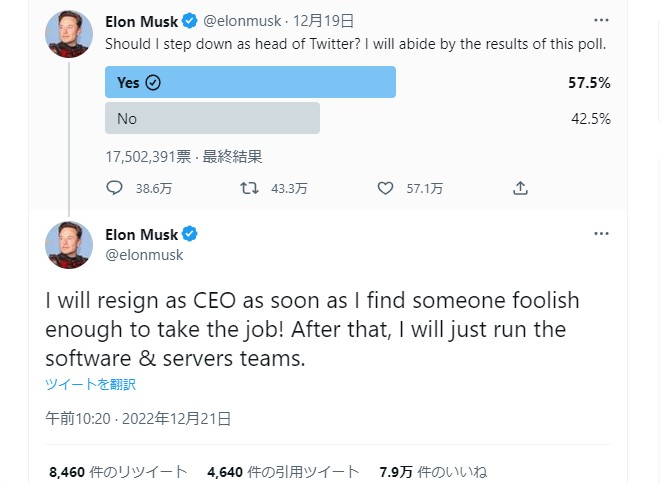Open the 午前10:20 · 2022年12月21日 timestamp
This screenshot has width=660, height=484.
tap(138, 418)
